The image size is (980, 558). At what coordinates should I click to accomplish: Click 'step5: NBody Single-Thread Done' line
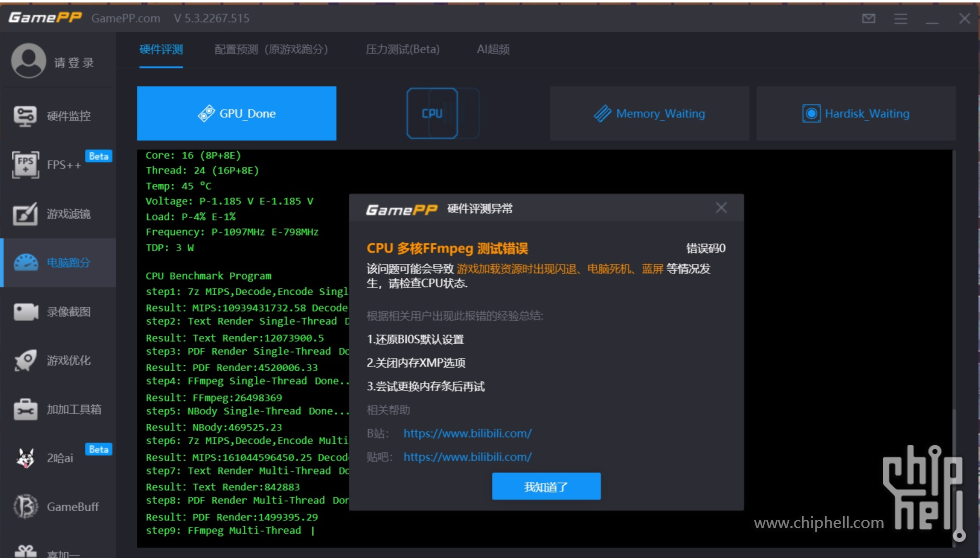[x=247, y=411]
